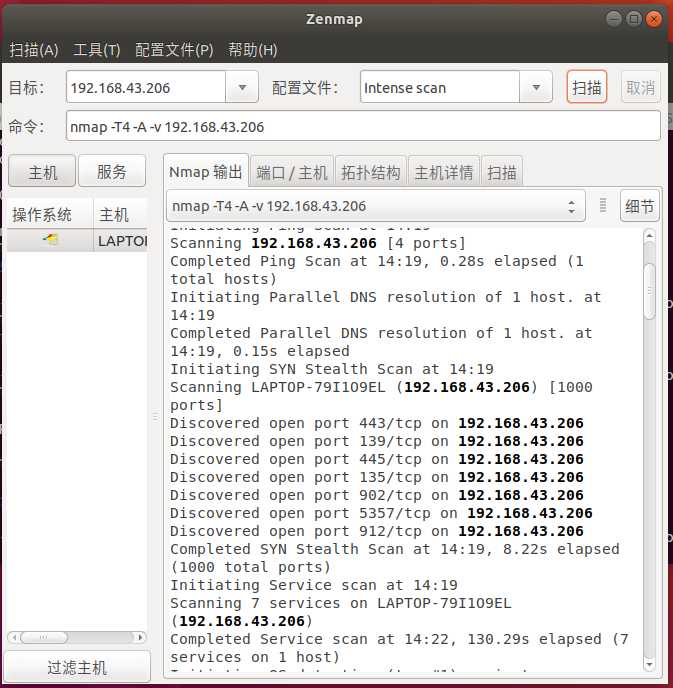
Task: Click the output options grip icon
Action: click(x=603, y=205)
